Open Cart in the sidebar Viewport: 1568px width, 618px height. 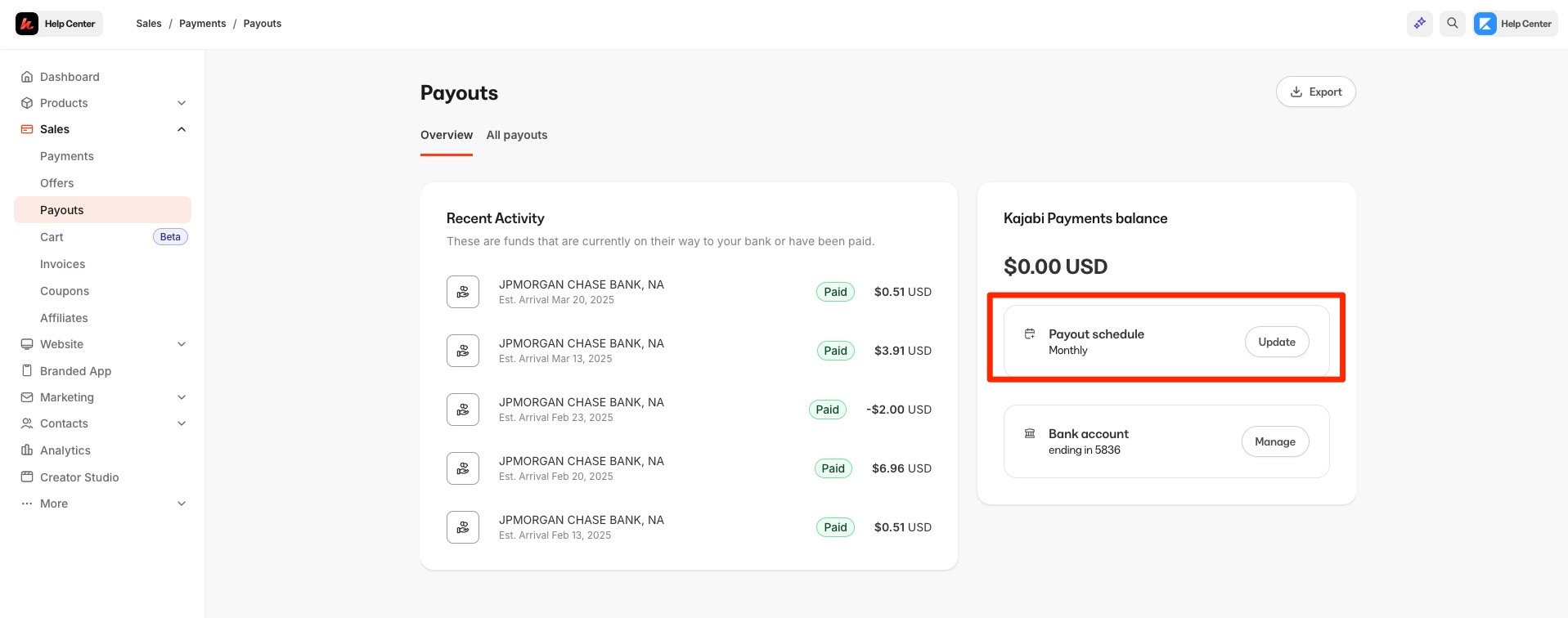pyautogui.click(x=52, y=237)
